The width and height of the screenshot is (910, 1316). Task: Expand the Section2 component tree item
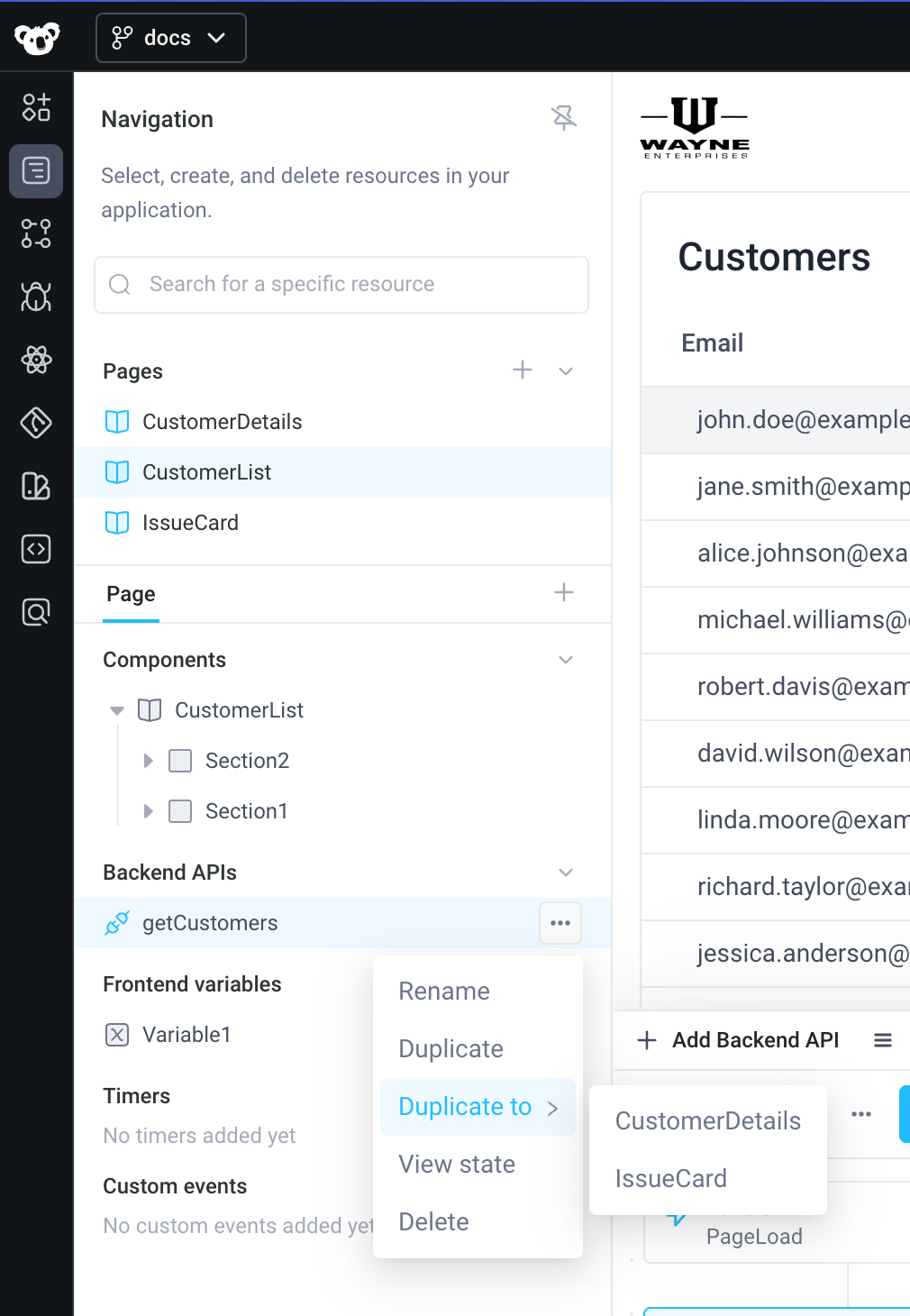tap(149, 761)
